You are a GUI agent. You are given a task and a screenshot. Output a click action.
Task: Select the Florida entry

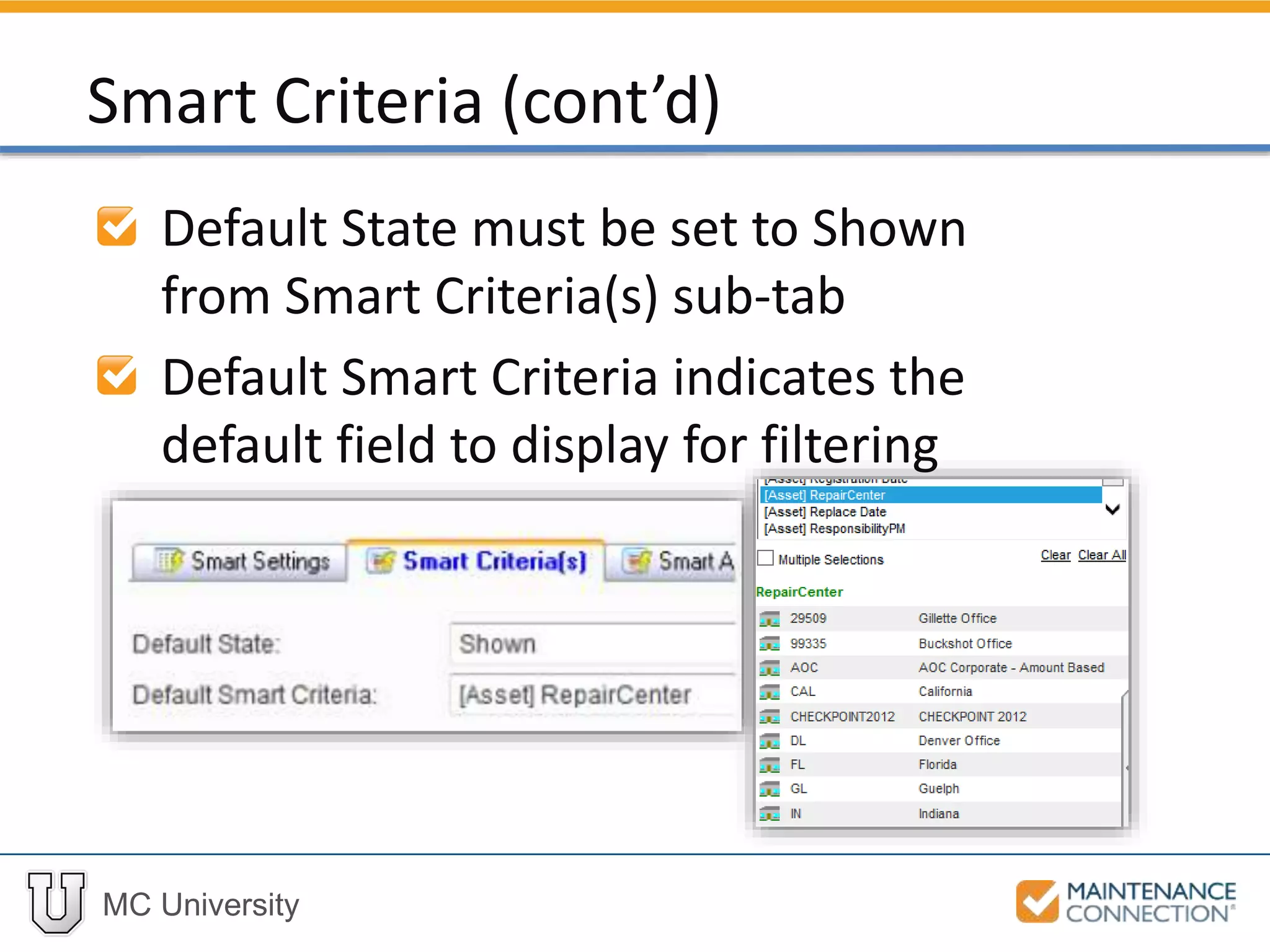tap(938, 765)
